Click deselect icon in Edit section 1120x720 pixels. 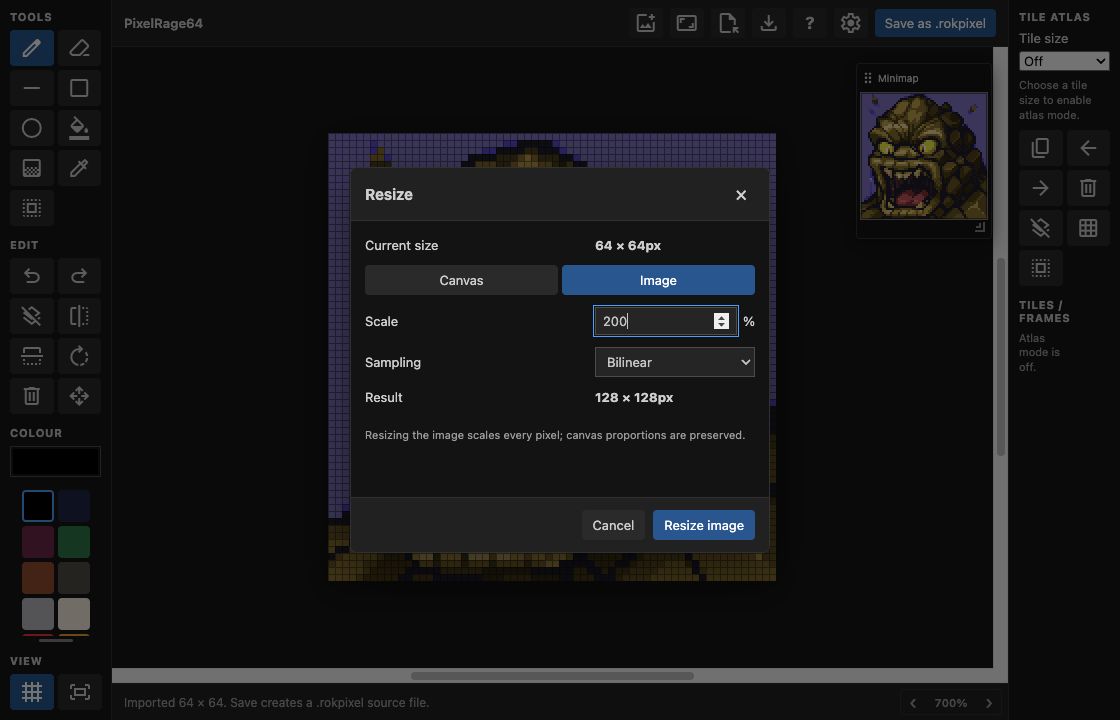(x=31, y=316)
